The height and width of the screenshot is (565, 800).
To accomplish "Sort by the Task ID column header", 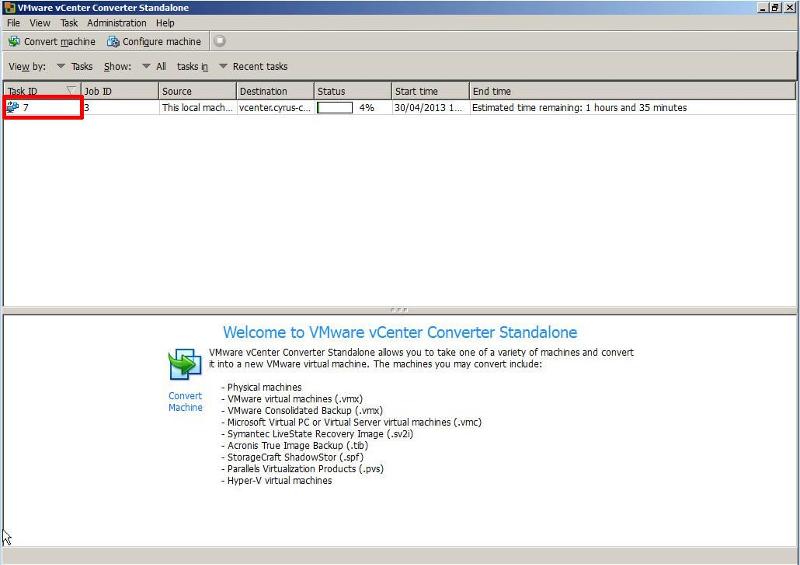I will tap(42, 91).
